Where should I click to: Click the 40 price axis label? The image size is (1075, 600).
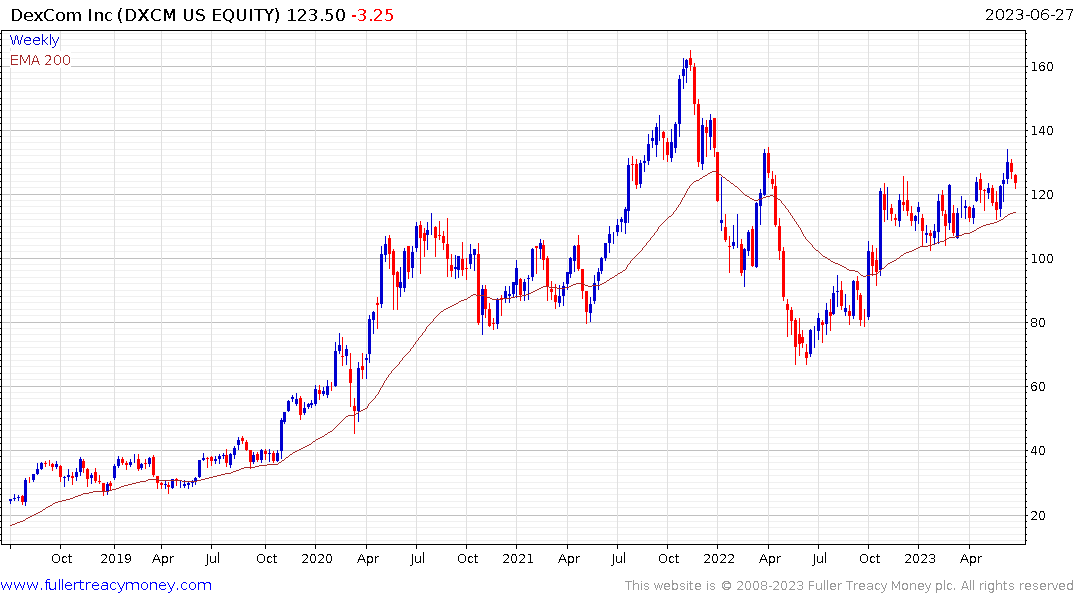tap(1038, 451)
